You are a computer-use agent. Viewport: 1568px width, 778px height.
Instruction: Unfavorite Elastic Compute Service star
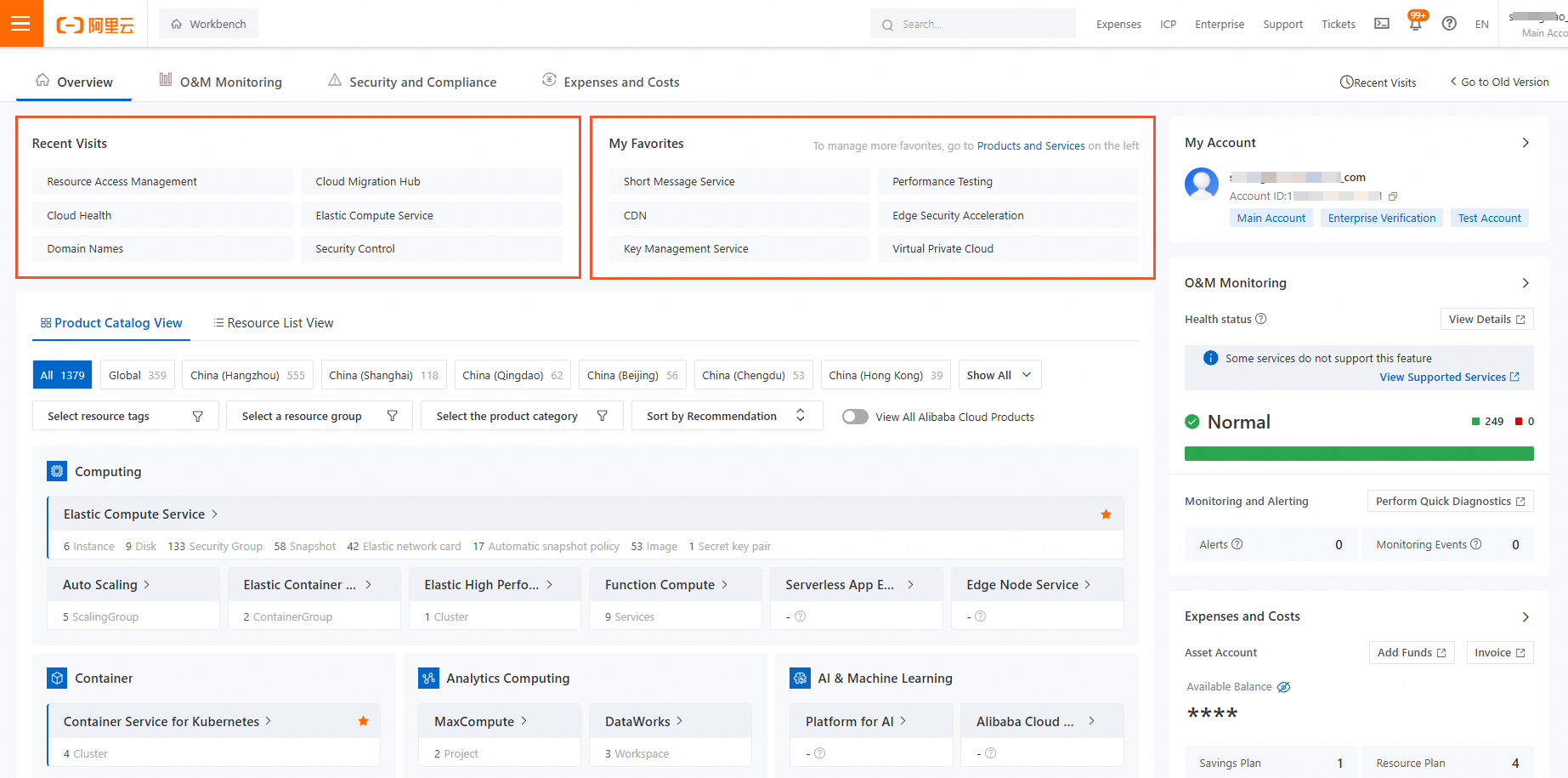click(1106, 514)
